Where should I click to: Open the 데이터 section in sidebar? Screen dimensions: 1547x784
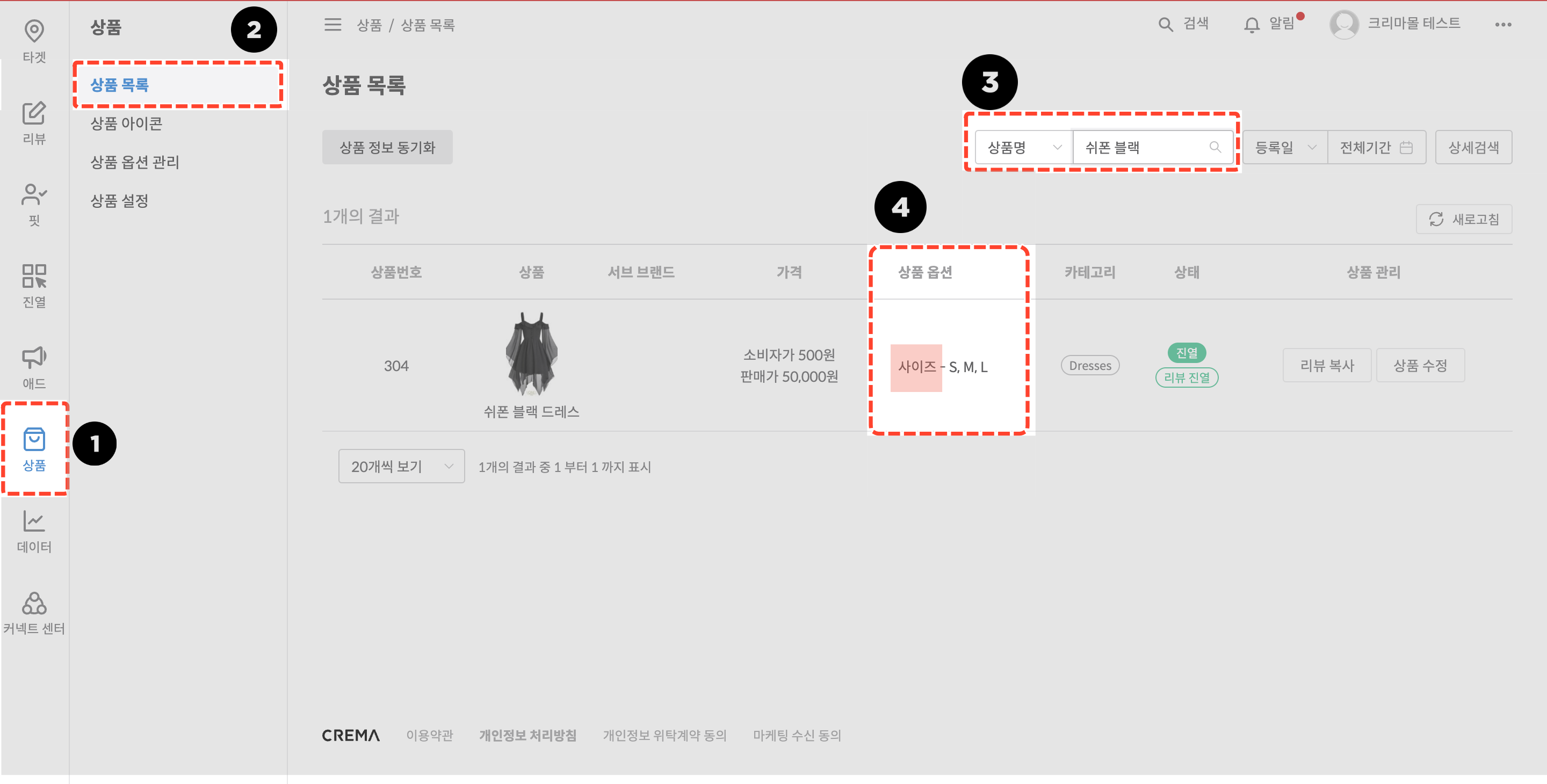pyautogui.click(x=34, y=531)
